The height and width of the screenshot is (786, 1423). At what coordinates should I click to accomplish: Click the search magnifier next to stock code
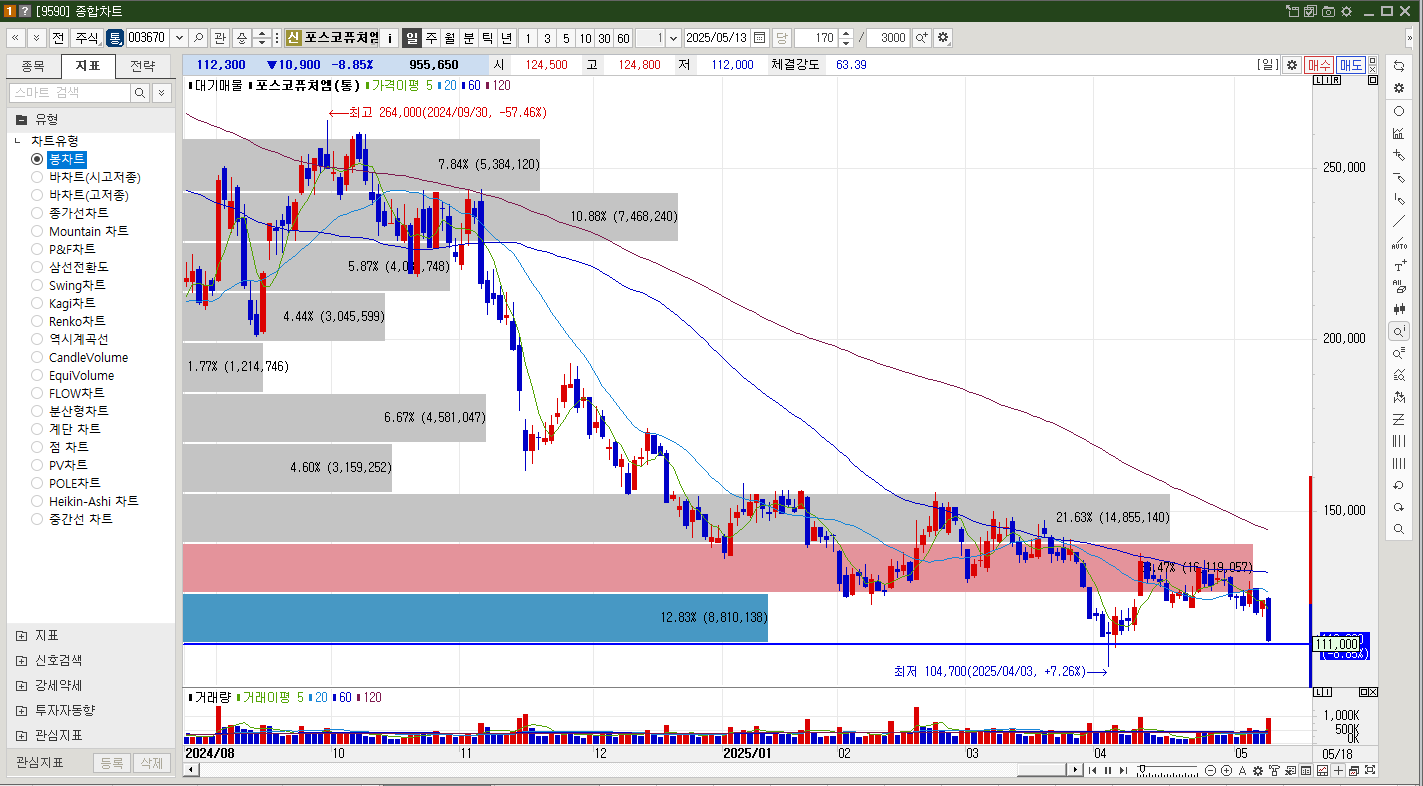(x=199, y=38)
